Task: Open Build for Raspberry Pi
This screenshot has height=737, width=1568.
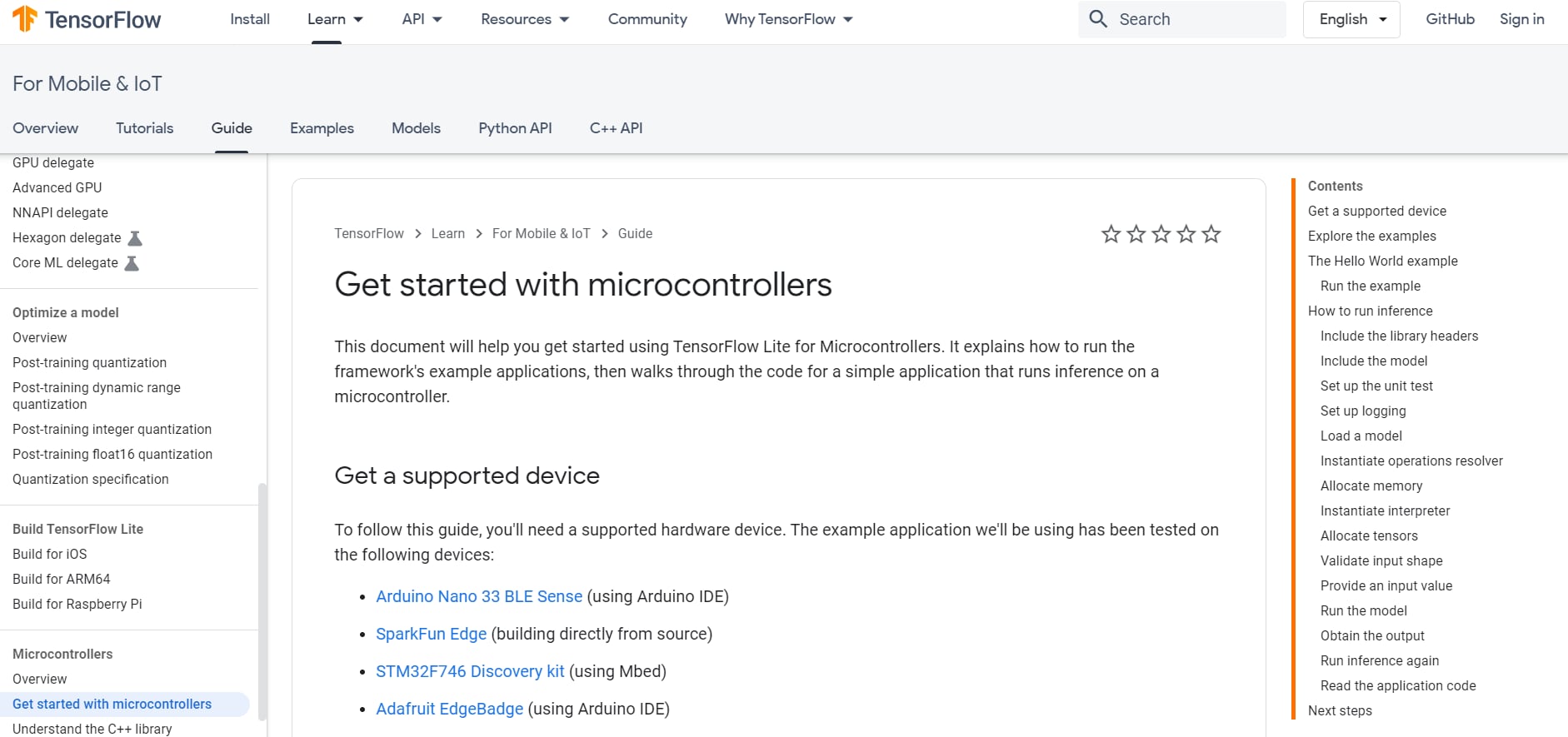Action: (x=77, y=604)
